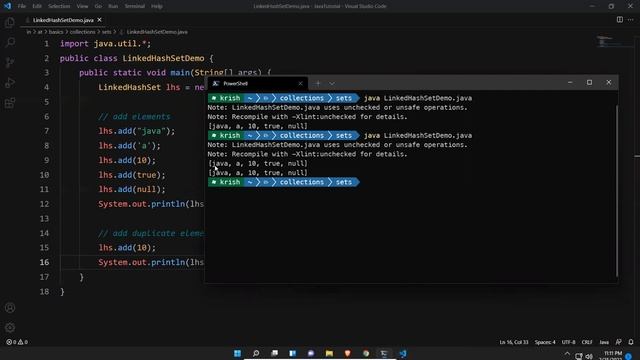Show hidden system tray icons
The image size is (640, 360).
click(567, 354)
